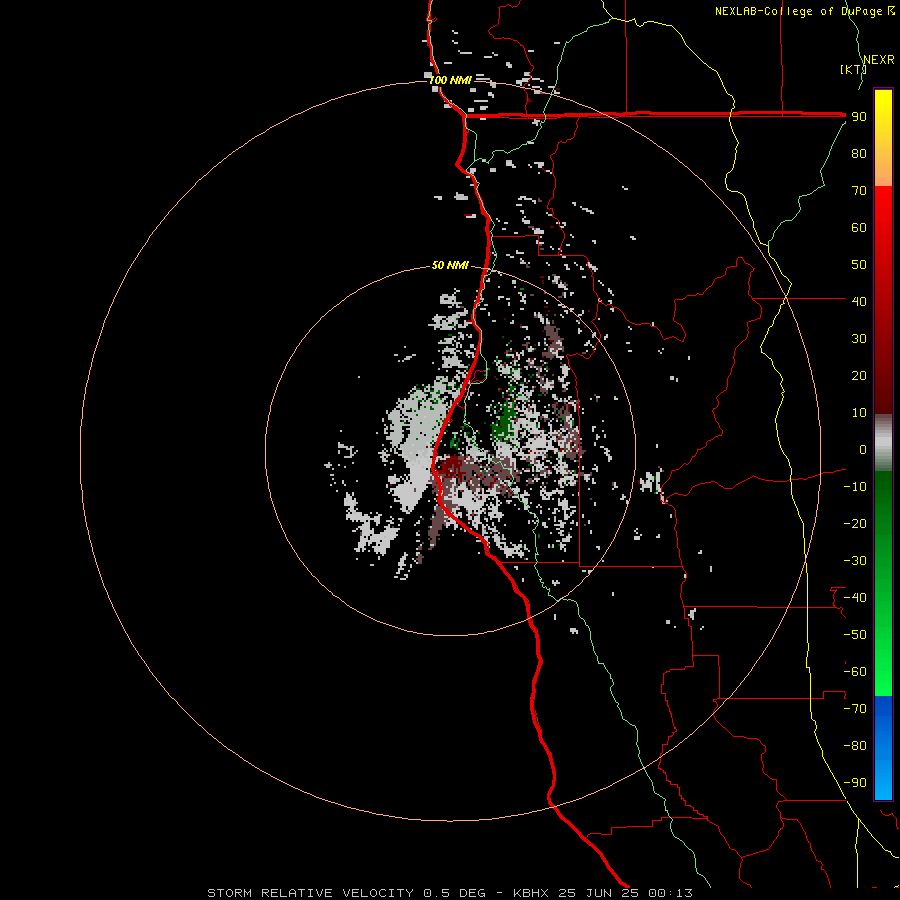Click the -70 value on the velocity scale
The image size is (900, 900).
pyautogui.click(x=855, y=709)
